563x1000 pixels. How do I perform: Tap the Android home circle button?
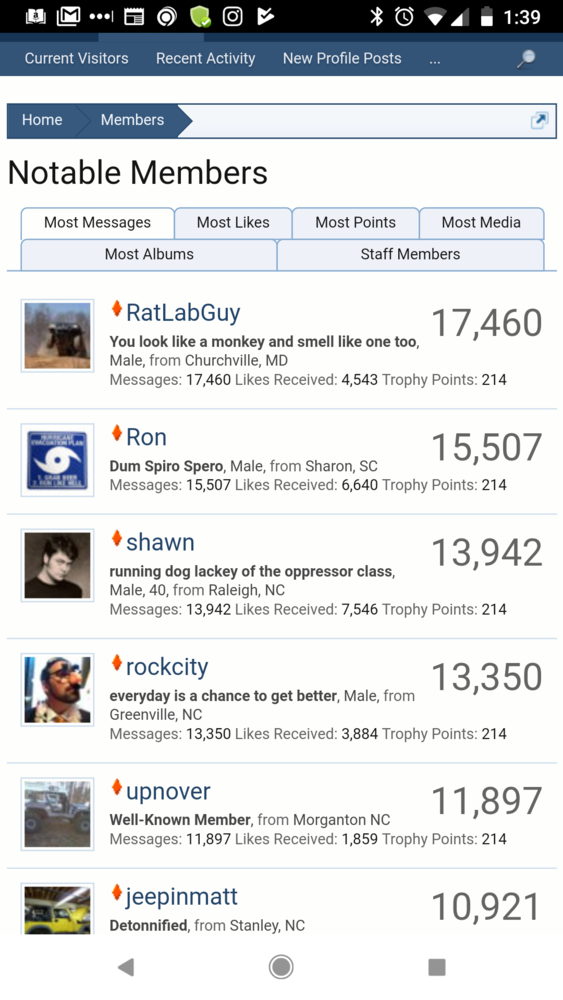tap(281, 967)
